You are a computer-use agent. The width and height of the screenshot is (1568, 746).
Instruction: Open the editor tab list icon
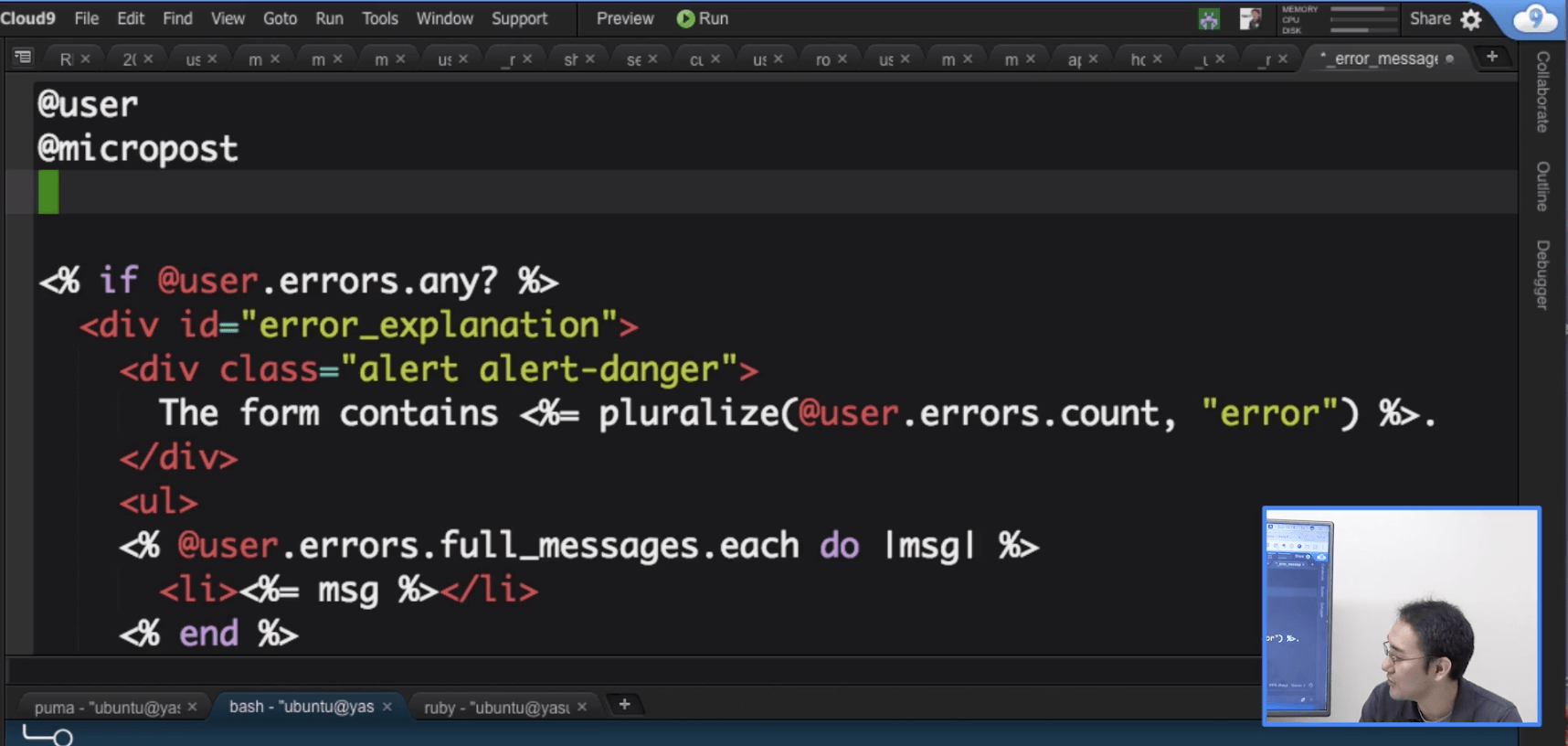click(x=23, y=58)
